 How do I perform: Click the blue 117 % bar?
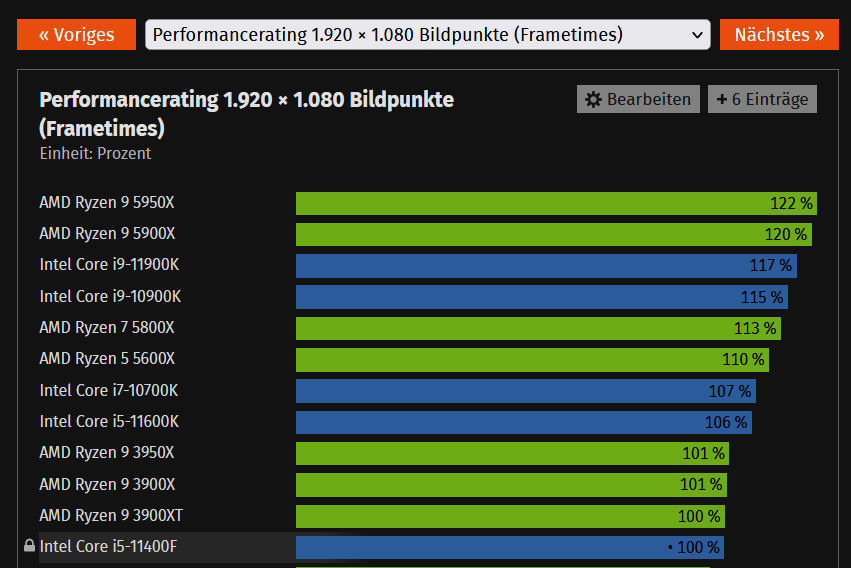[547, 266]
